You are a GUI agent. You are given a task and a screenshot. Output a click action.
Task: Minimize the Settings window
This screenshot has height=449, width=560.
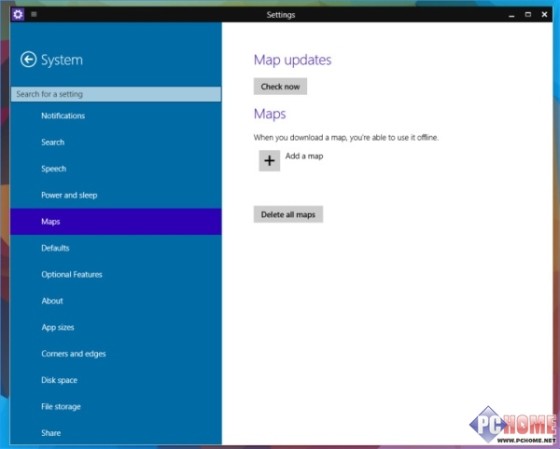pyautogui.click(x=511, y=15)
